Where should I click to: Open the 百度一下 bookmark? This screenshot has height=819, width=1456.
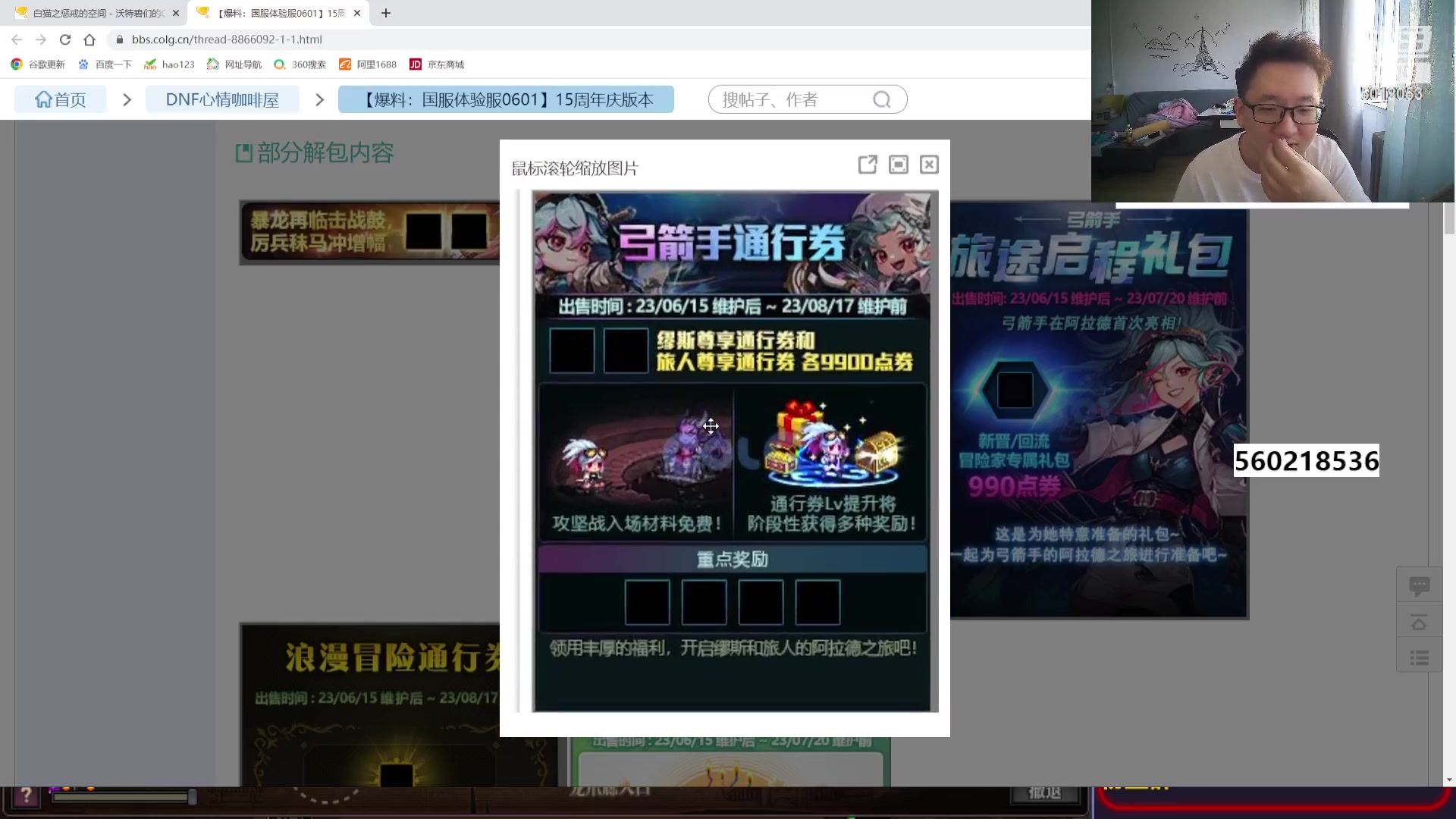coord(105,64)
